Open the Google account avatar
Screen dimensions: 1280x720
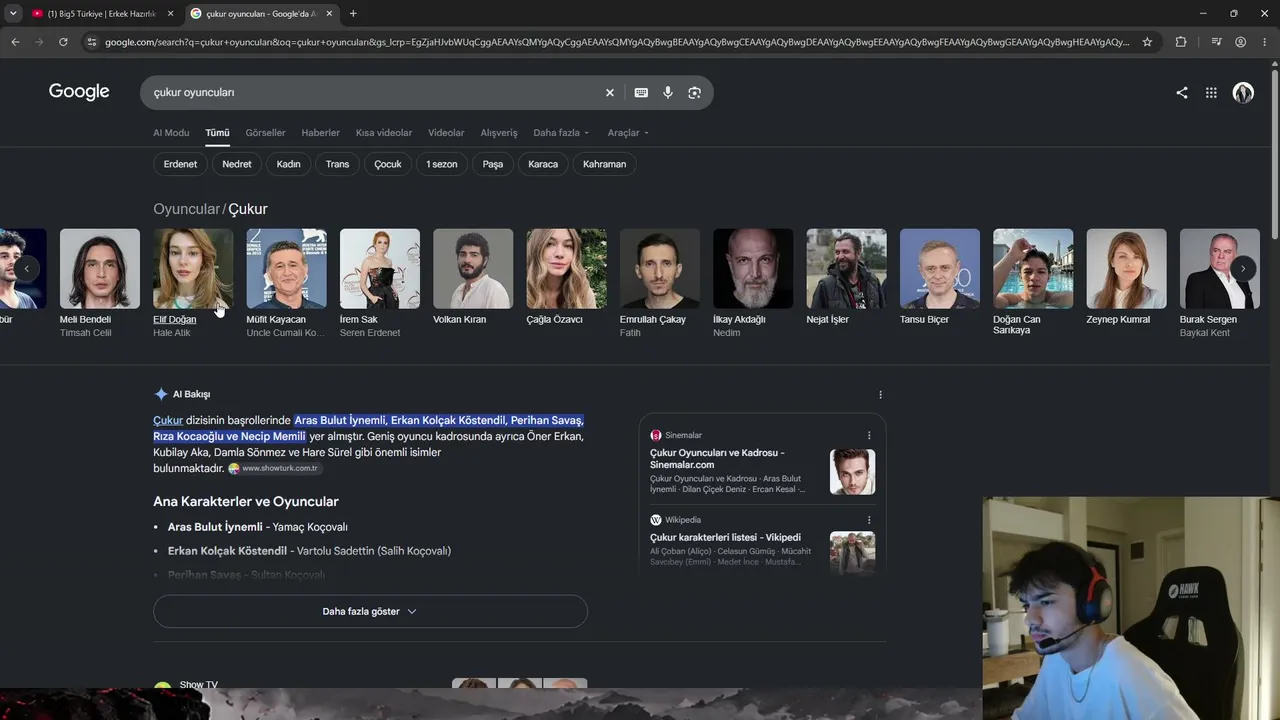[x=1243, y=92]
